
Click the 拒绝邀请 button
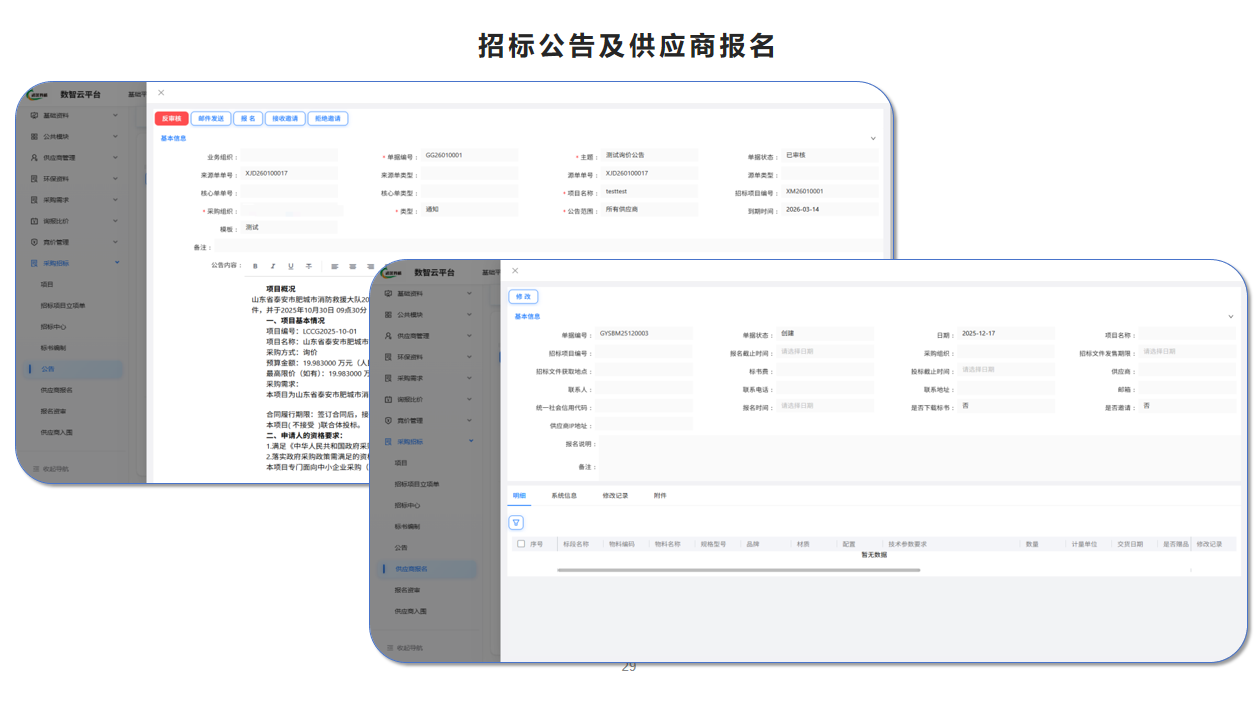[x=328, y=118]
